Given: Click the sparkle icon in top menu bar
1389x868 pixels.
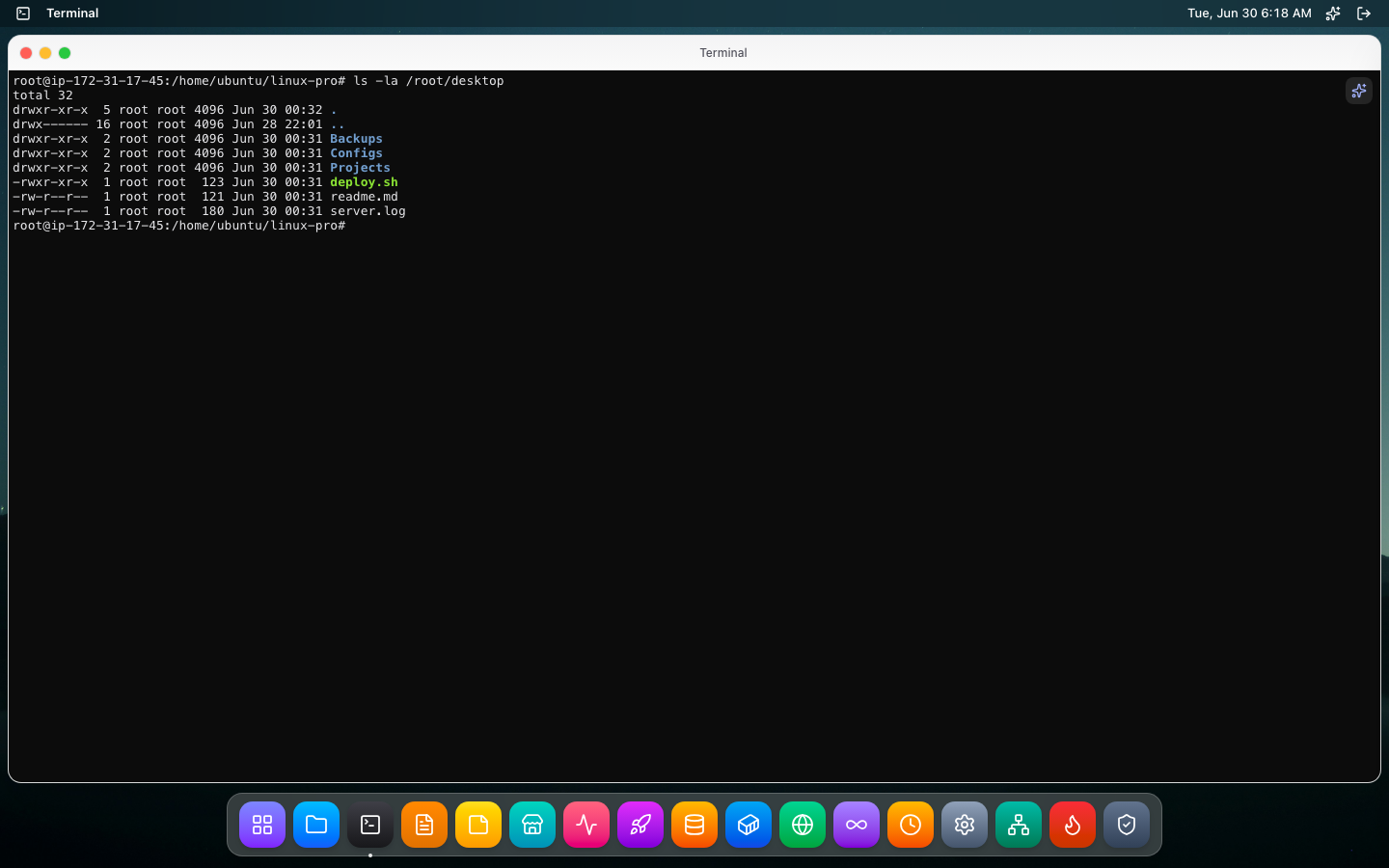Looking at the screenshot, I should [1333, 14].
